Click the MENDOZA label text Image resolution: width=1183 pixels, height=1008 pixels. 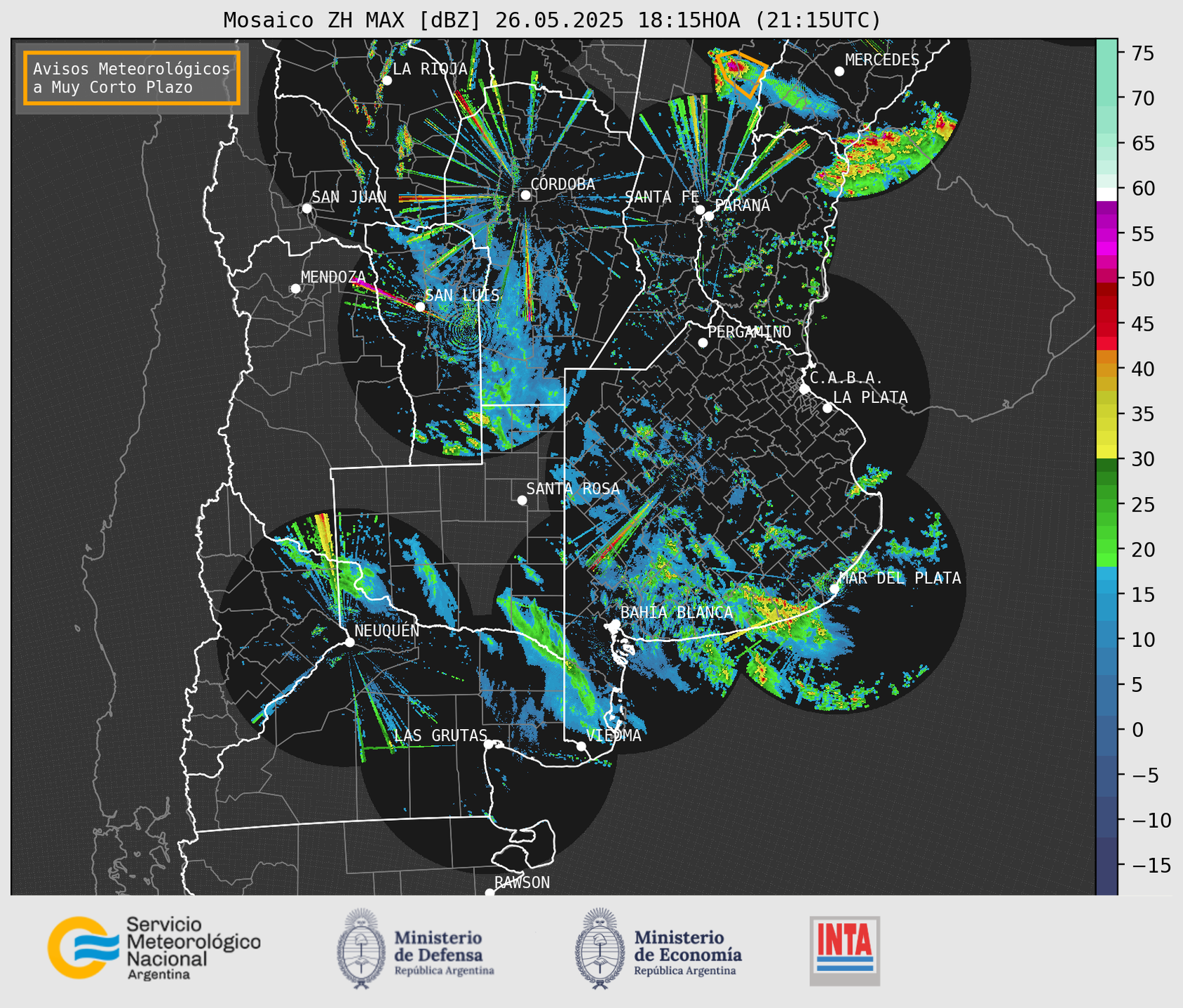point(334,278)
